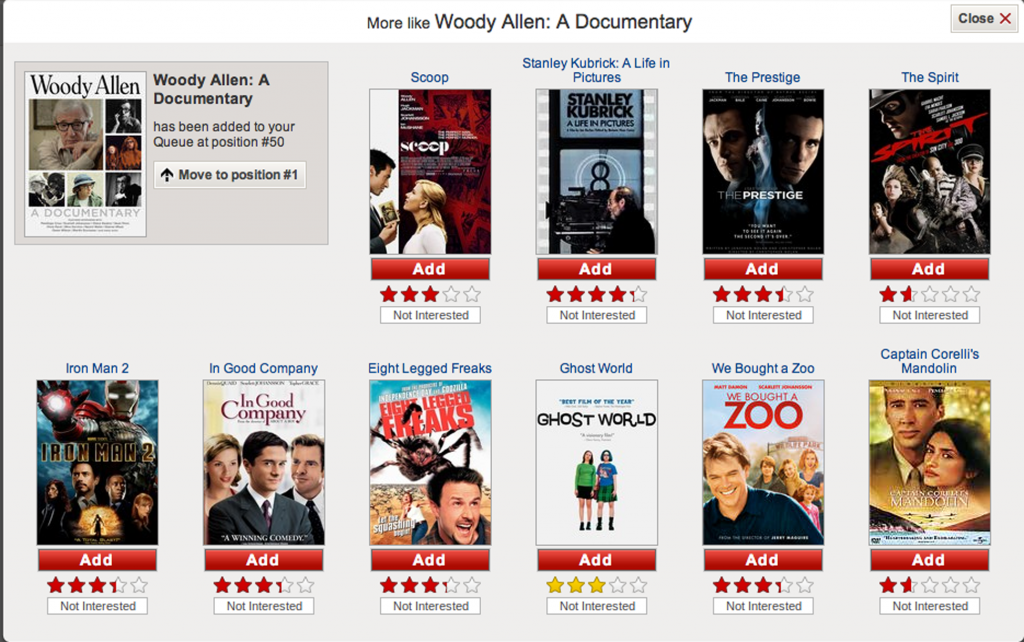This screenshot has width=1024, height=642.
Task: Give The Spirit a five star rating
Action: (x=971, y=295)
